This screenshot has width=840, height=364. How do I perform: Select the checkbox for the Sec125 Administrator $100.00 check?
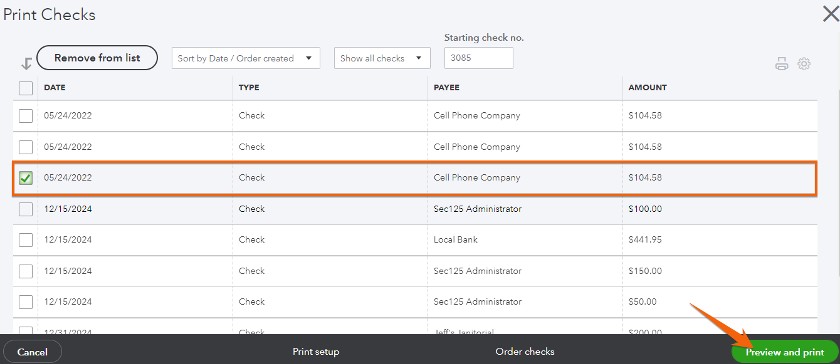click(26, 209)
